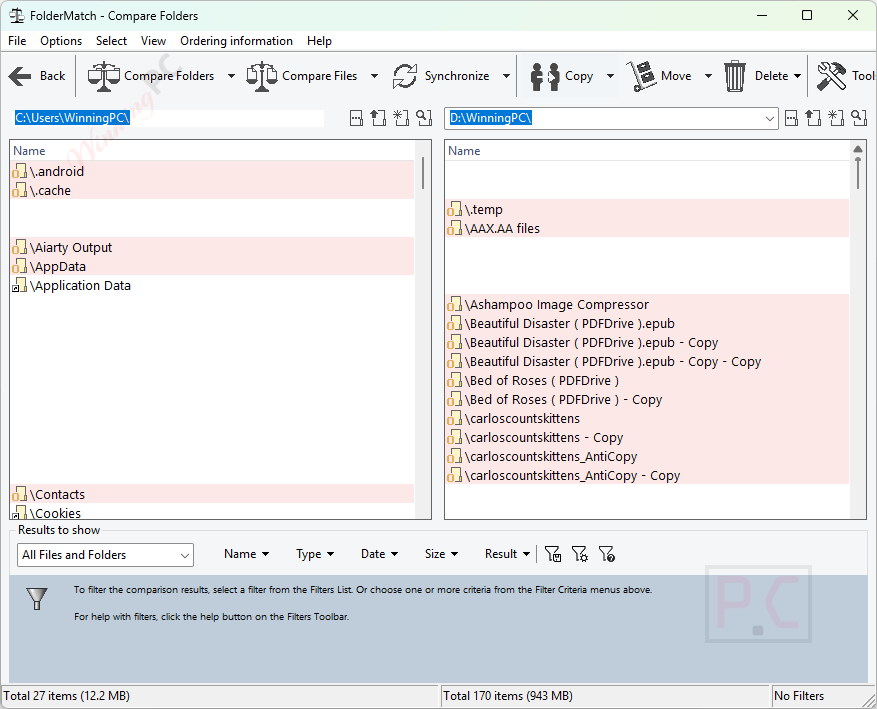The image size is (877, 709).
Task: Select the \Ashampoo Image Compressor row
Action: [x=648, y=304]
